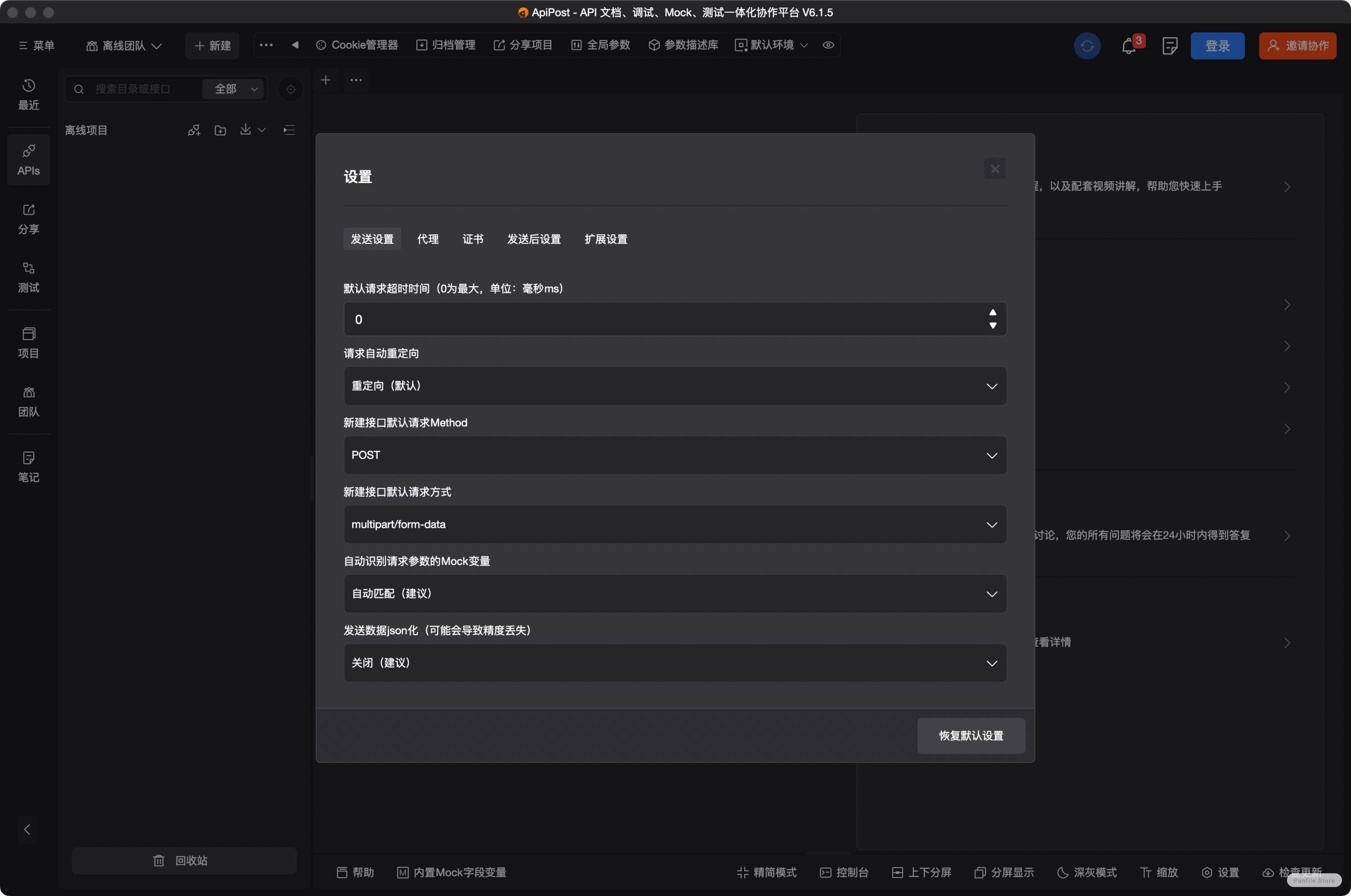Screen dimensions: 1351x896
Task: Expand the 离线团队 team dropdown
Action: 124,46
